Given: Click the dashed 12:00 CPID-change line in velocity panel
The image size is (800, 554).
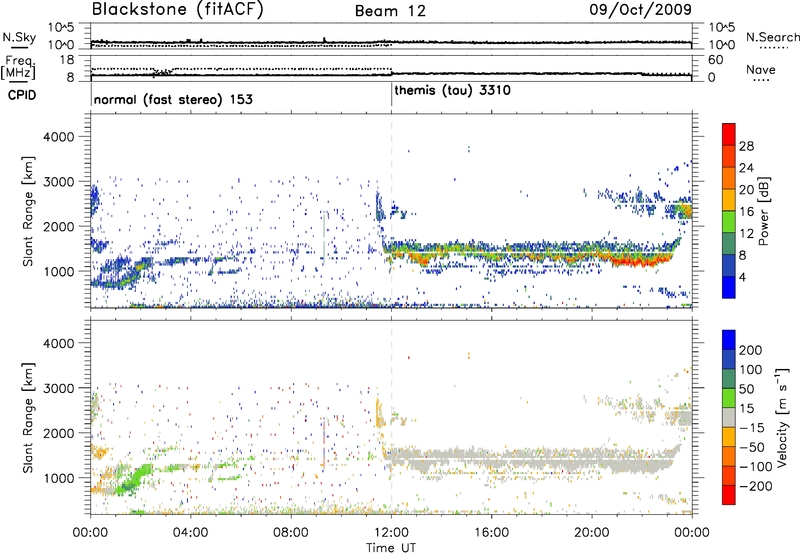Looking at the screenshot, I should coord(391,417).
